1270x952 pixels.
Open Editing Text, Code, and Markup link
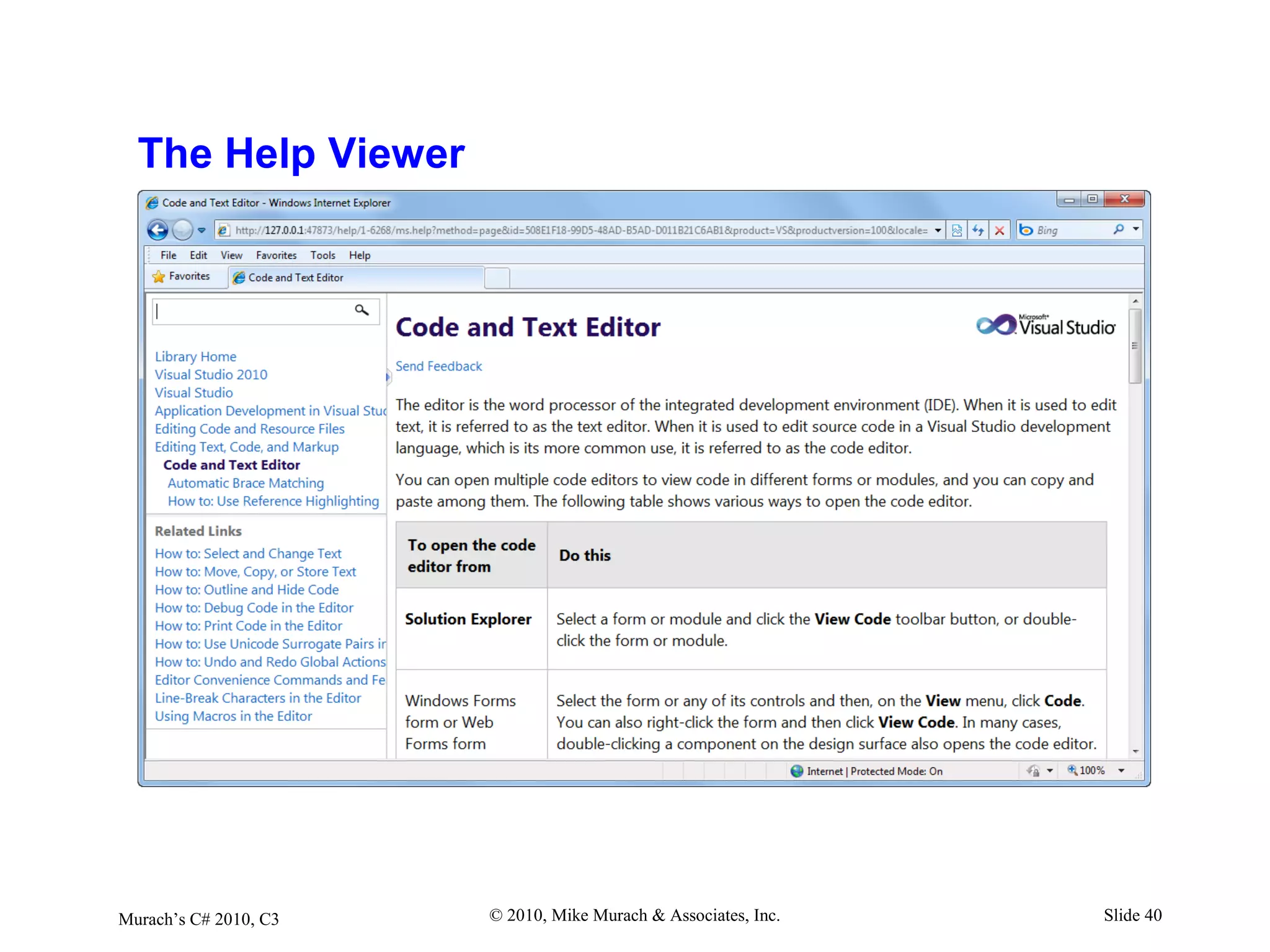(247, 447)
